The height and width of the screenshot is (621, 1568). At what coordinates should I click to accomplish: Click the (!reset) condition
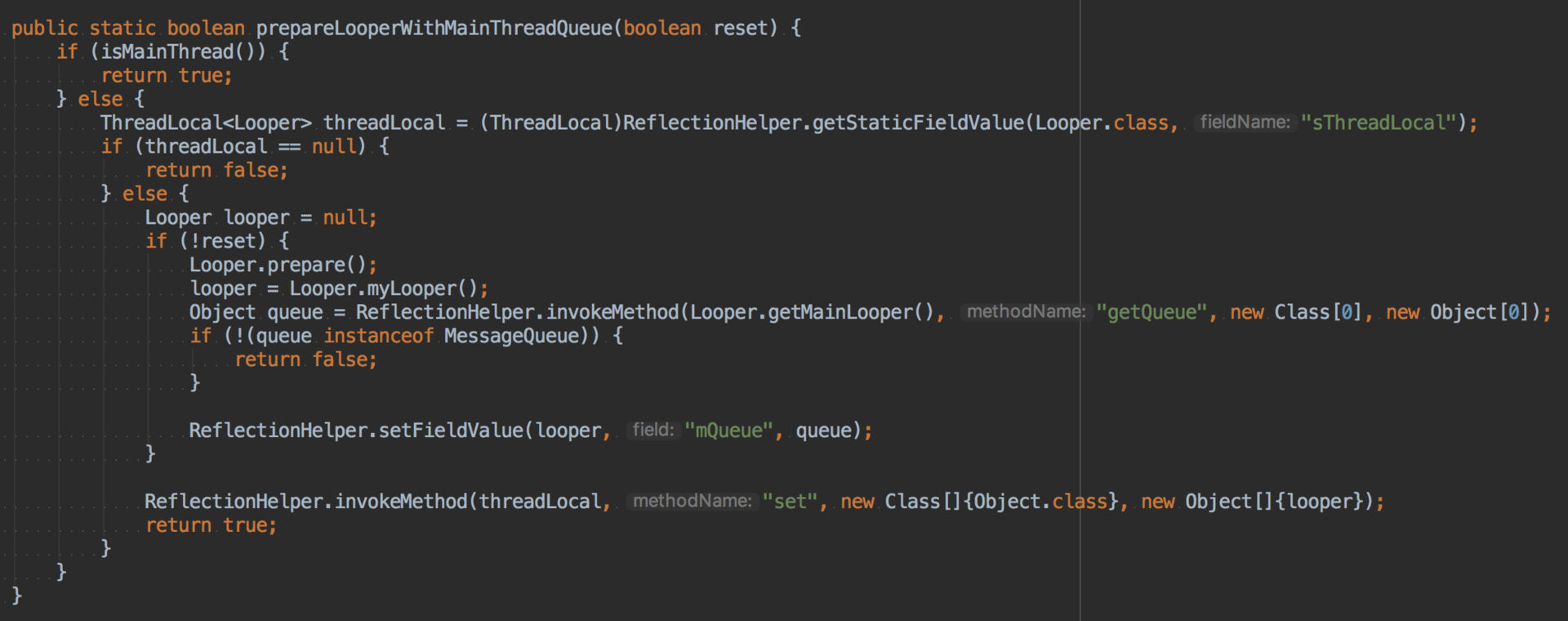222,242
